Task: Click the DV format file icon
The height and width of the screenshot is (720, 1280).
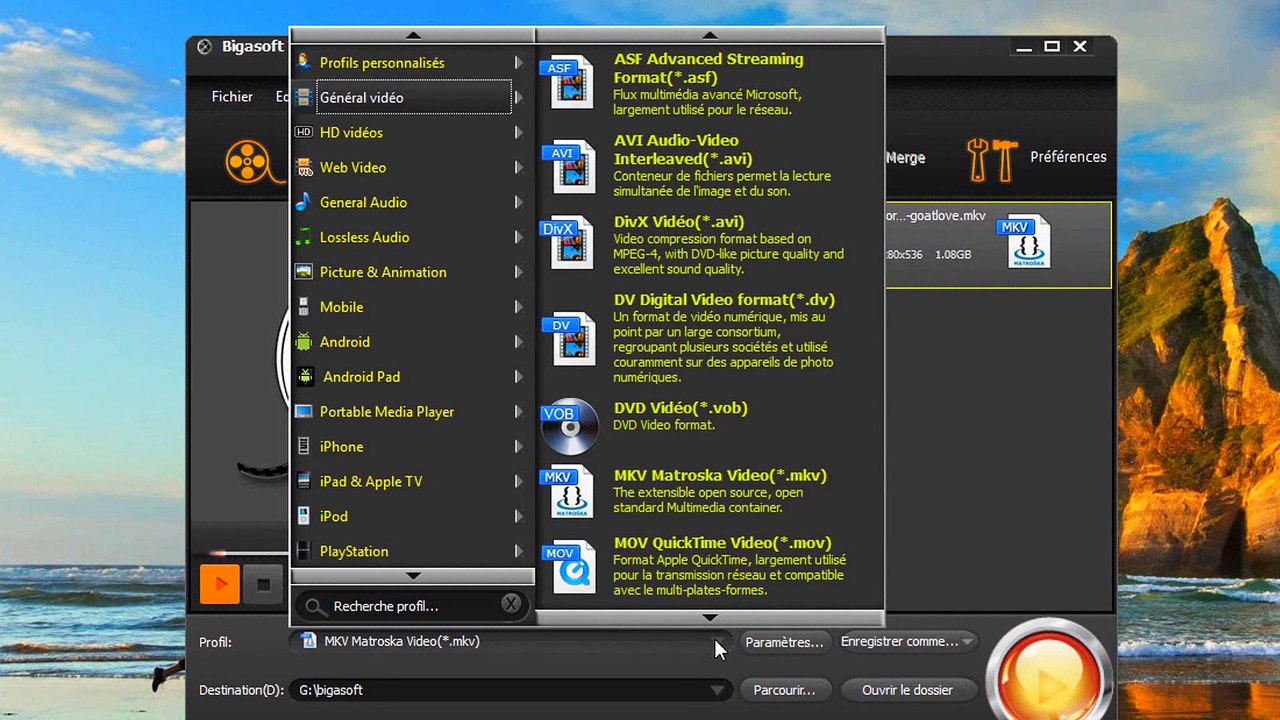Action: (568, 339)
